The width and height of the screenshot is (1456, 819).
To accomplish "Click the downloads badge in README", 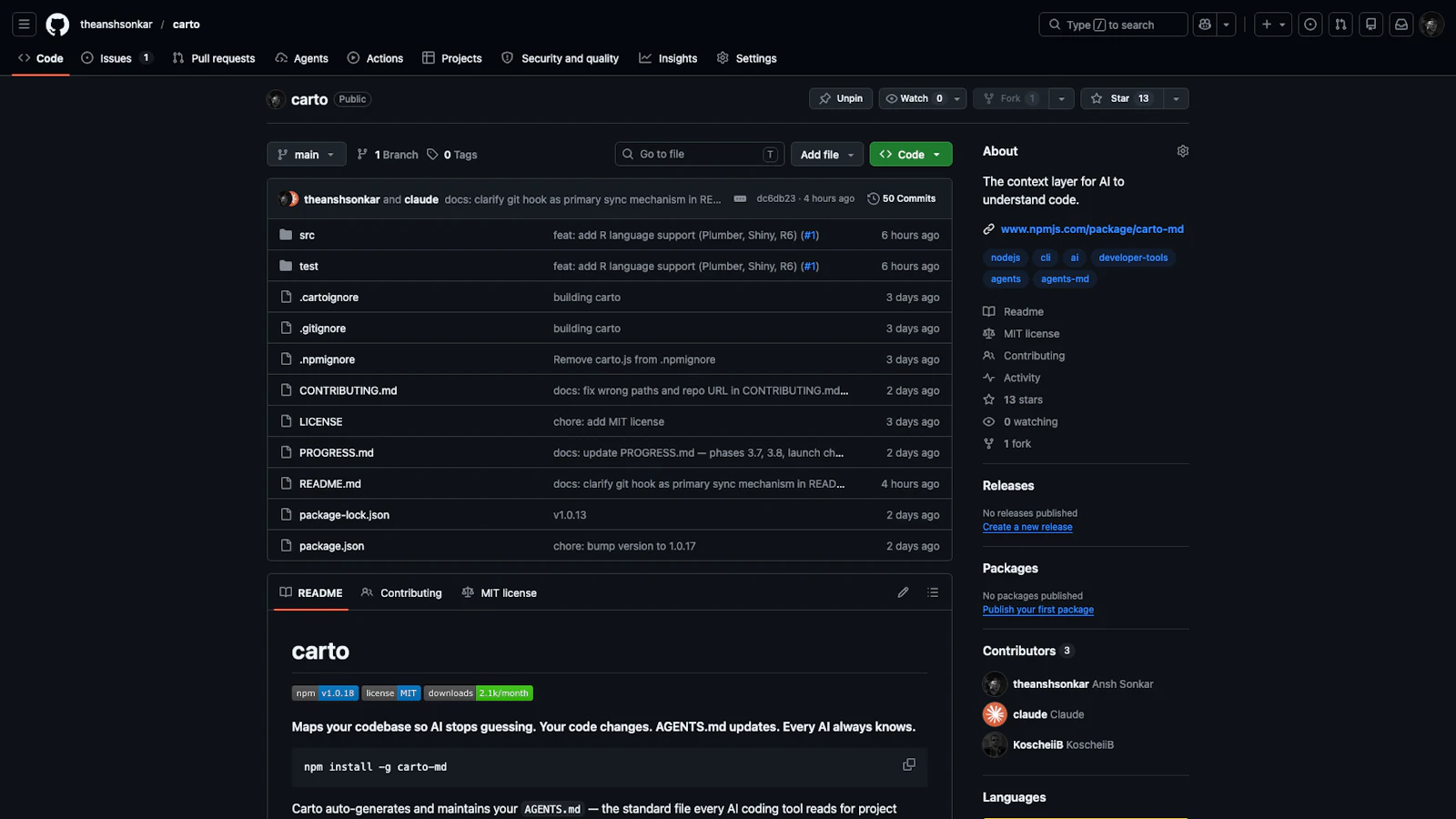I will (x=479, y=693).
